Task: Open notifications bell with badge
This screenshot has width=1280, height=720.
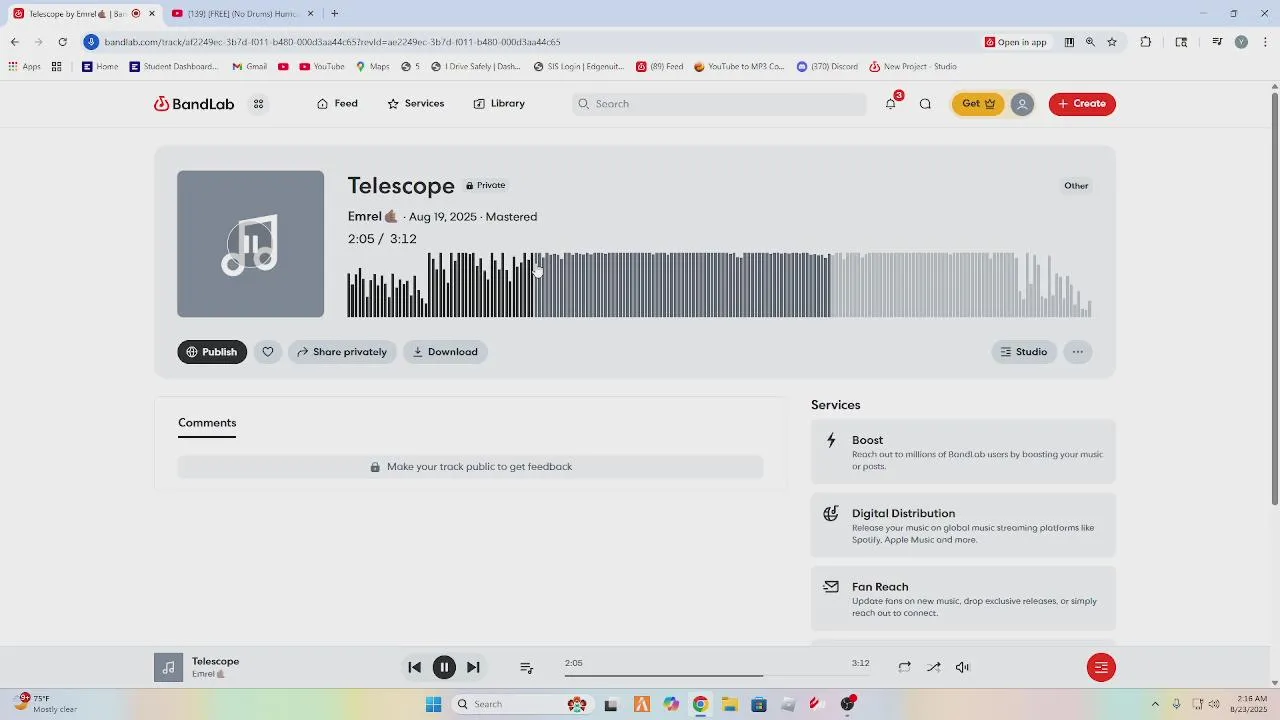Action: 891,103
